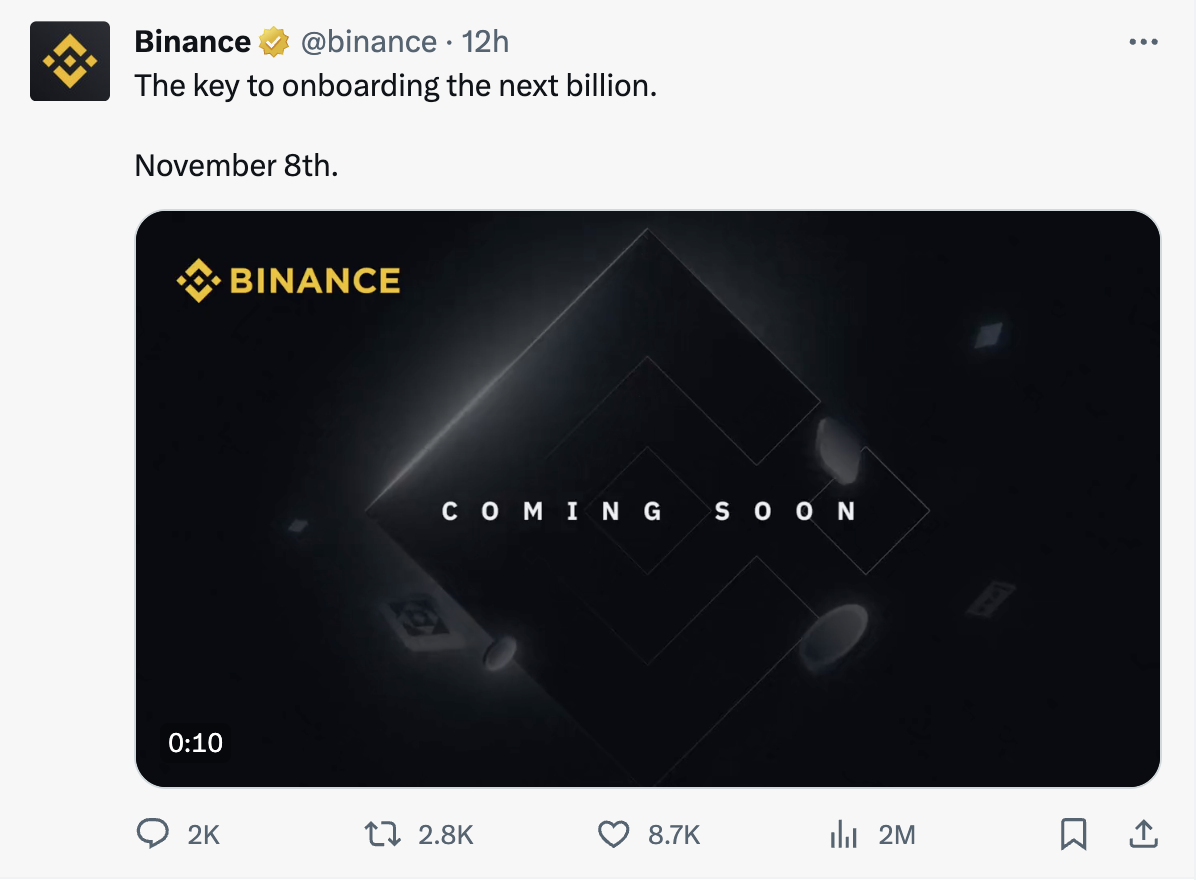The height and width of the screenshot is (880, 1198).
Task: Like the post with heart icon
Action: point(613,834)
